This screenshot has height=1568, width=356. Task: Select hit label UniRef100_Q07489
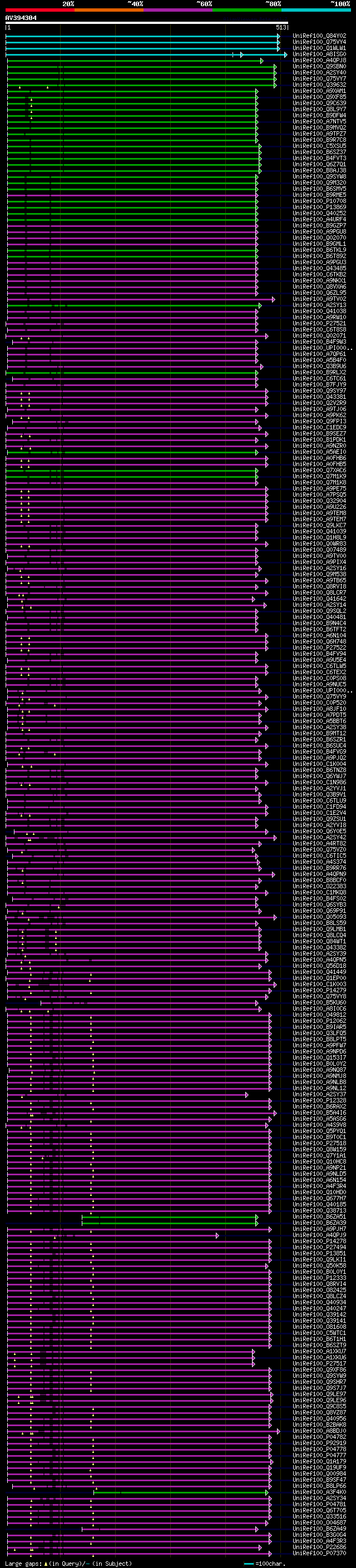click(319, 550)
